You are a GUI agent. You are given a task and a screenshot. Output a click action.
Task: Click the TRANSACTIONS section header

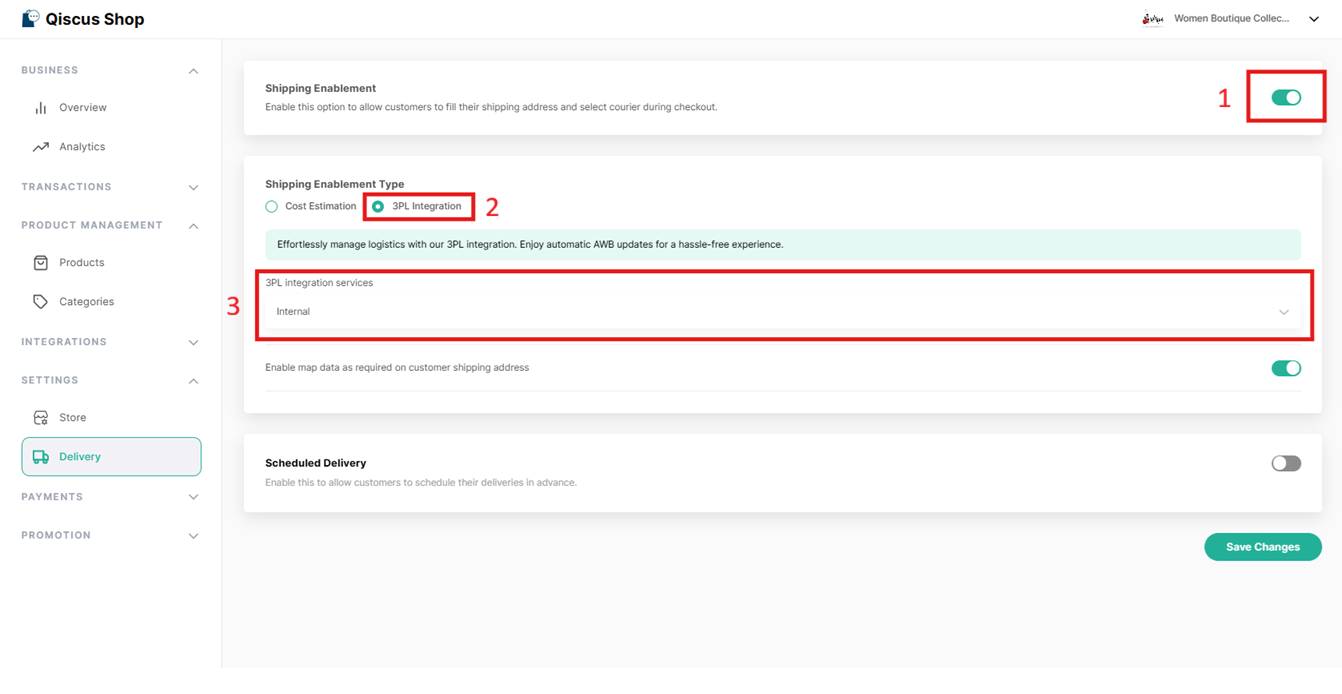coord(66,187)
